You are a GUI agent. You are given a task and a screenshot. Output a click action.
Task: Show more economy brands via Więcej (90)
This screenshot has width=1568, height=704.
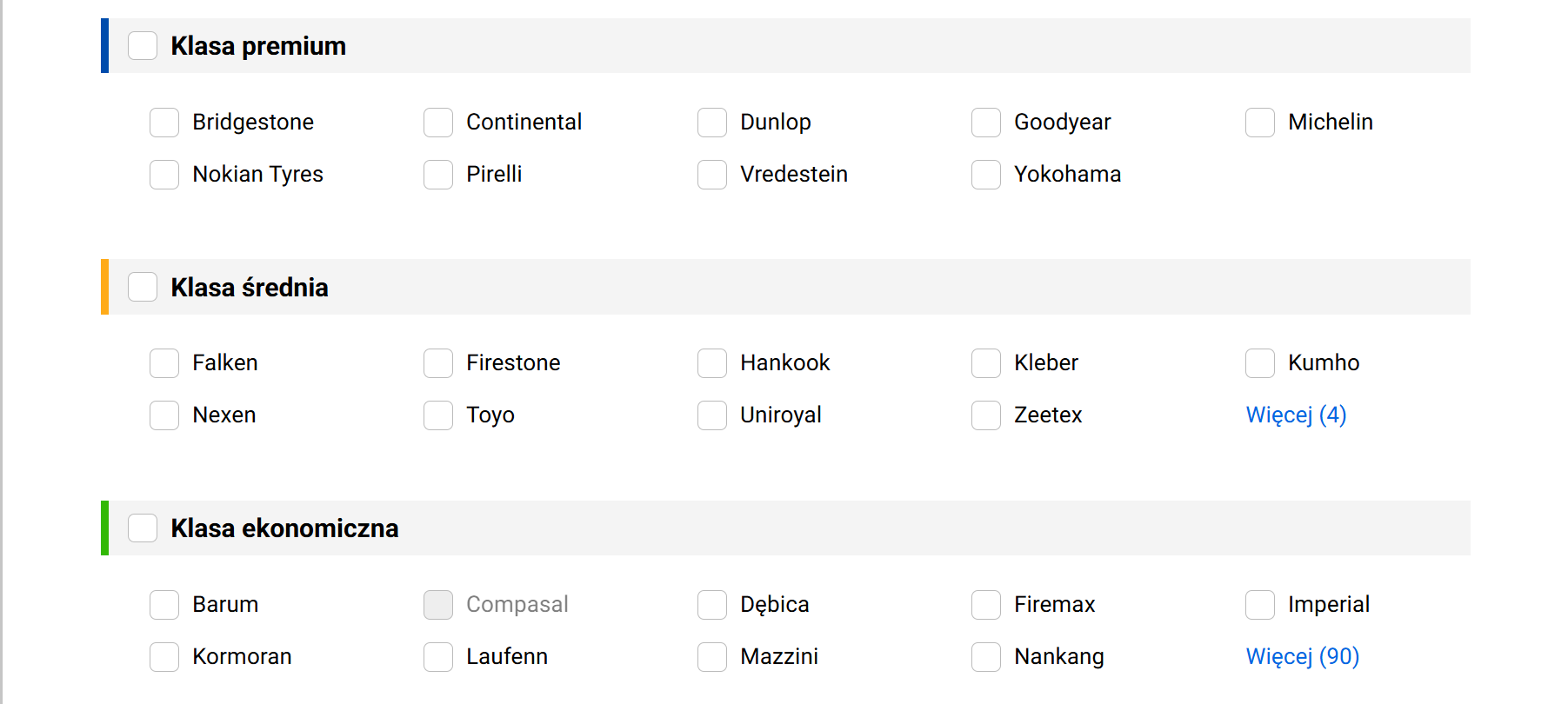(x=1302, y=657)
